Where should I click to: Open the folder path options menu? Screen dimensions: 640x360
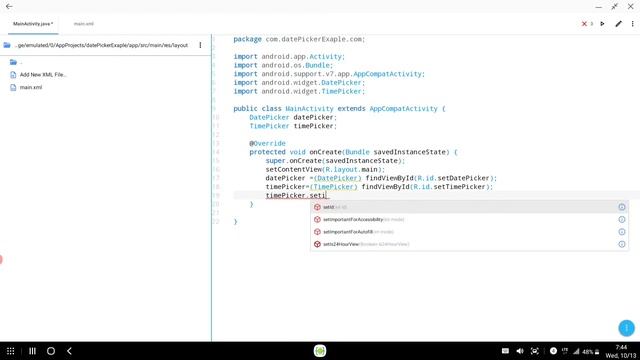click(x=200, y=45)
